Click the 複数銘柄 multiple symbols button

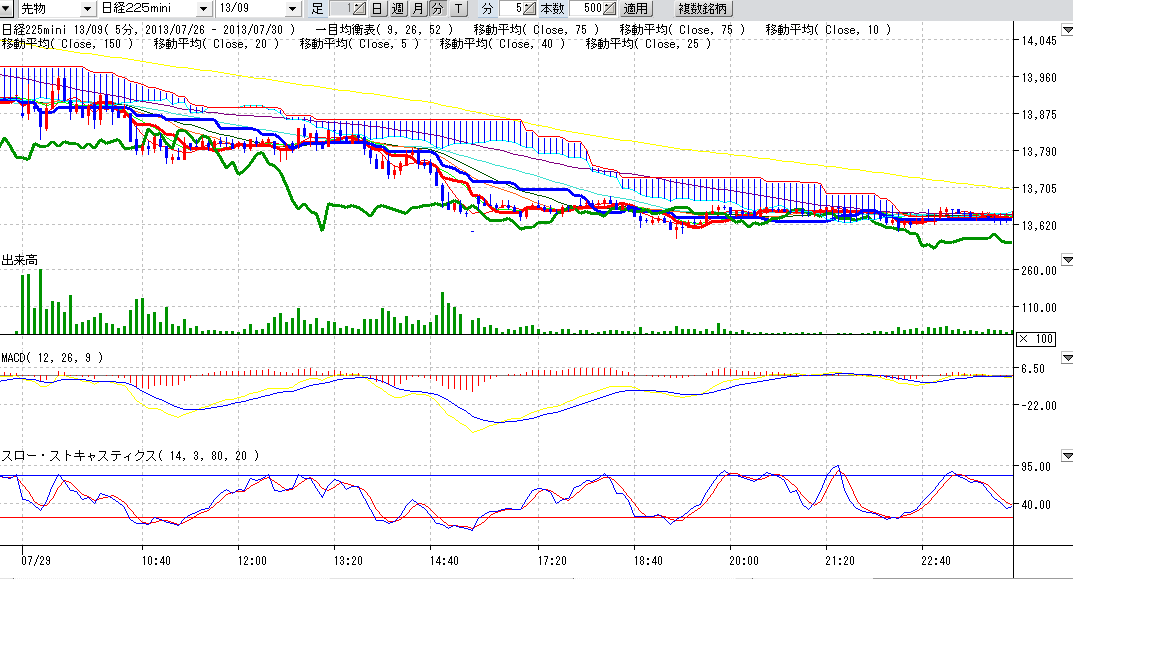tap(703, 9)
